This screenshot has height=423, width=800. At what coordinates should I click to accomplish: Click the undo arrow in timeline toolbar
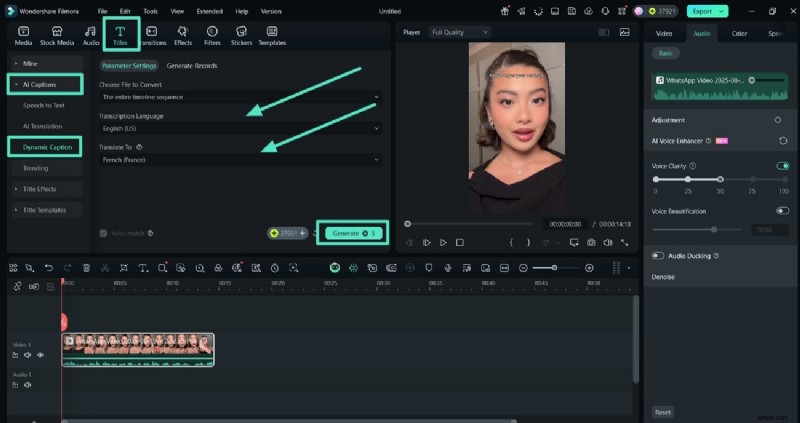49,268
